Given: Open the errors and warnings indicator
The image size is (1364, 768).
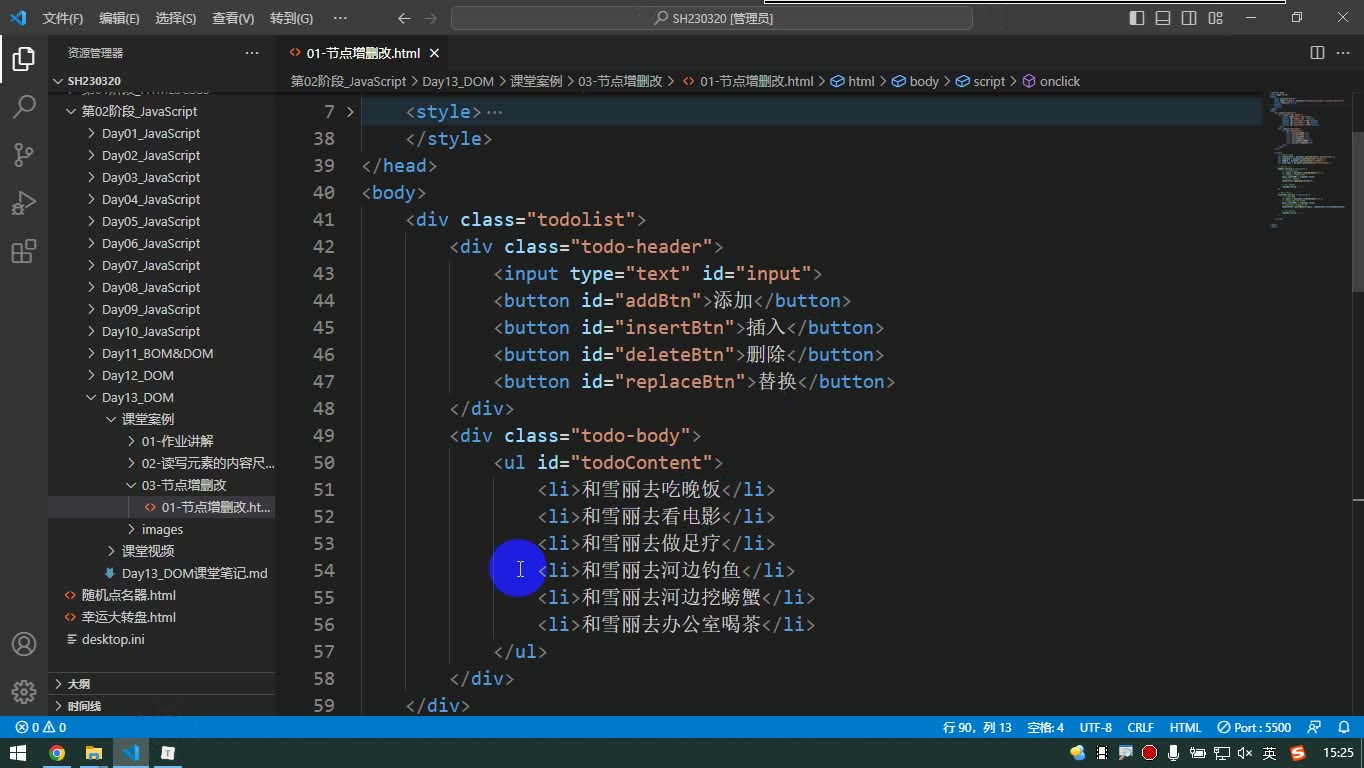Looking at the screenshot, I should 41,728.
